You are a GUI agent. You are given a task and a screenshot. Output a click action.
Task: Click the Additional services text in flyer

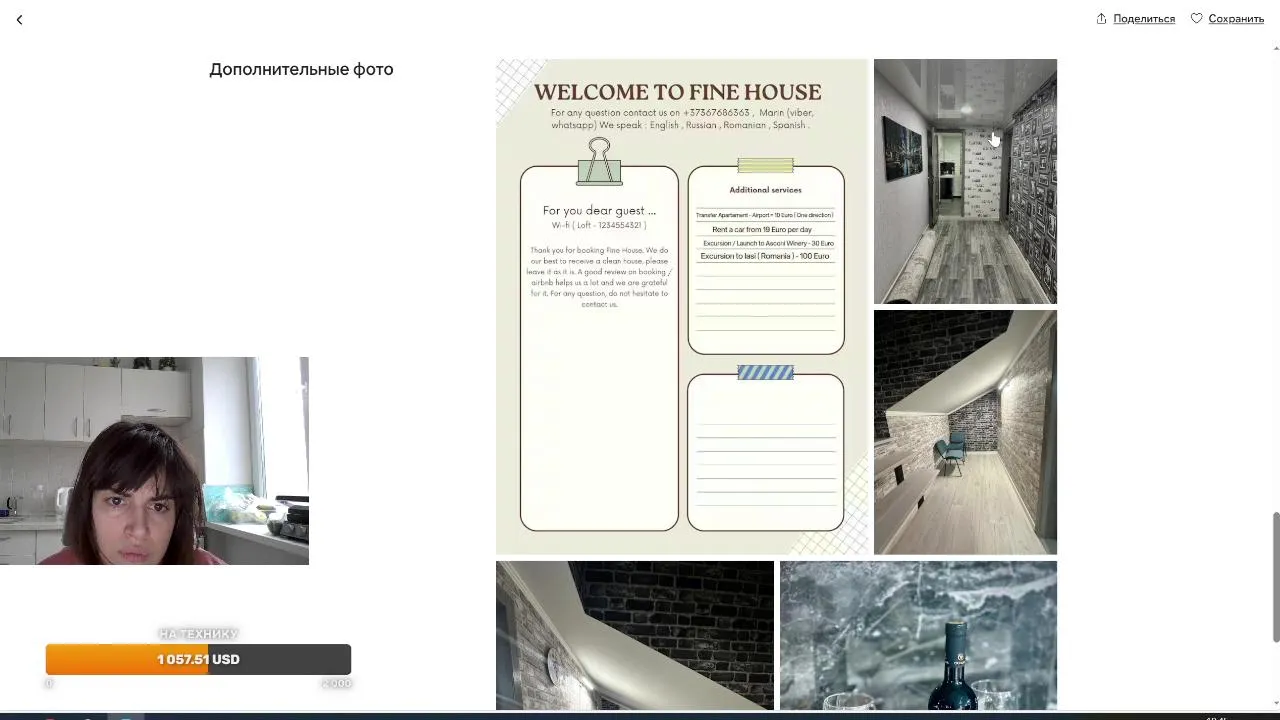pos(765,190)
